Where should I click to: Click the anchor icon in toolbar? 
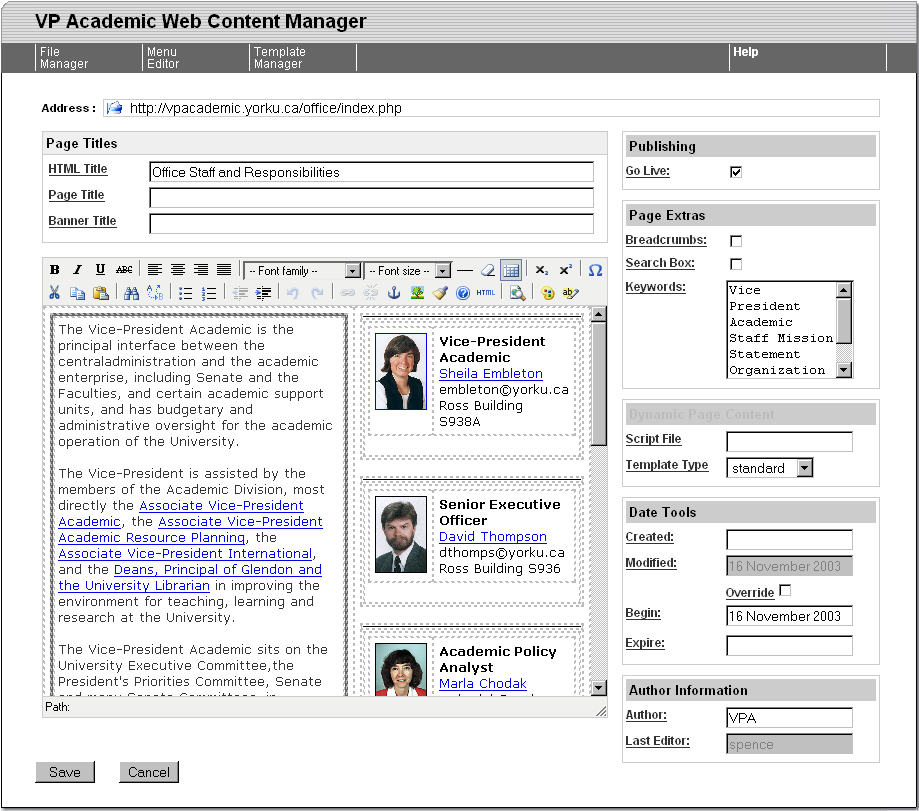(x=394, y=293)
